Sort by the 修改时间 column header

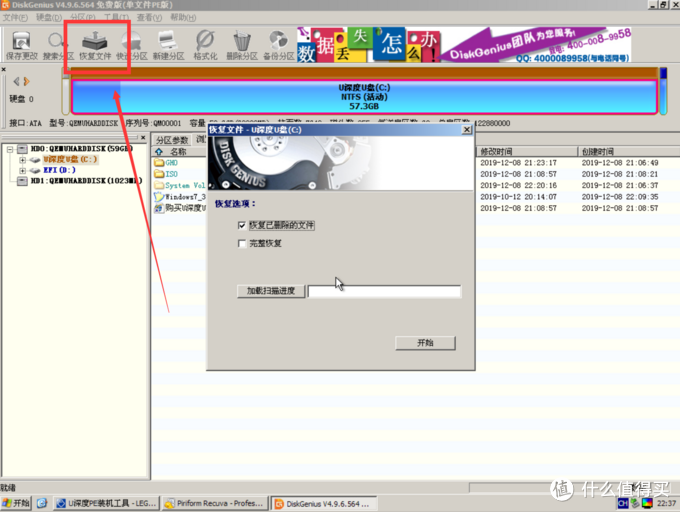pyautogui.click(x=527, y=151)
